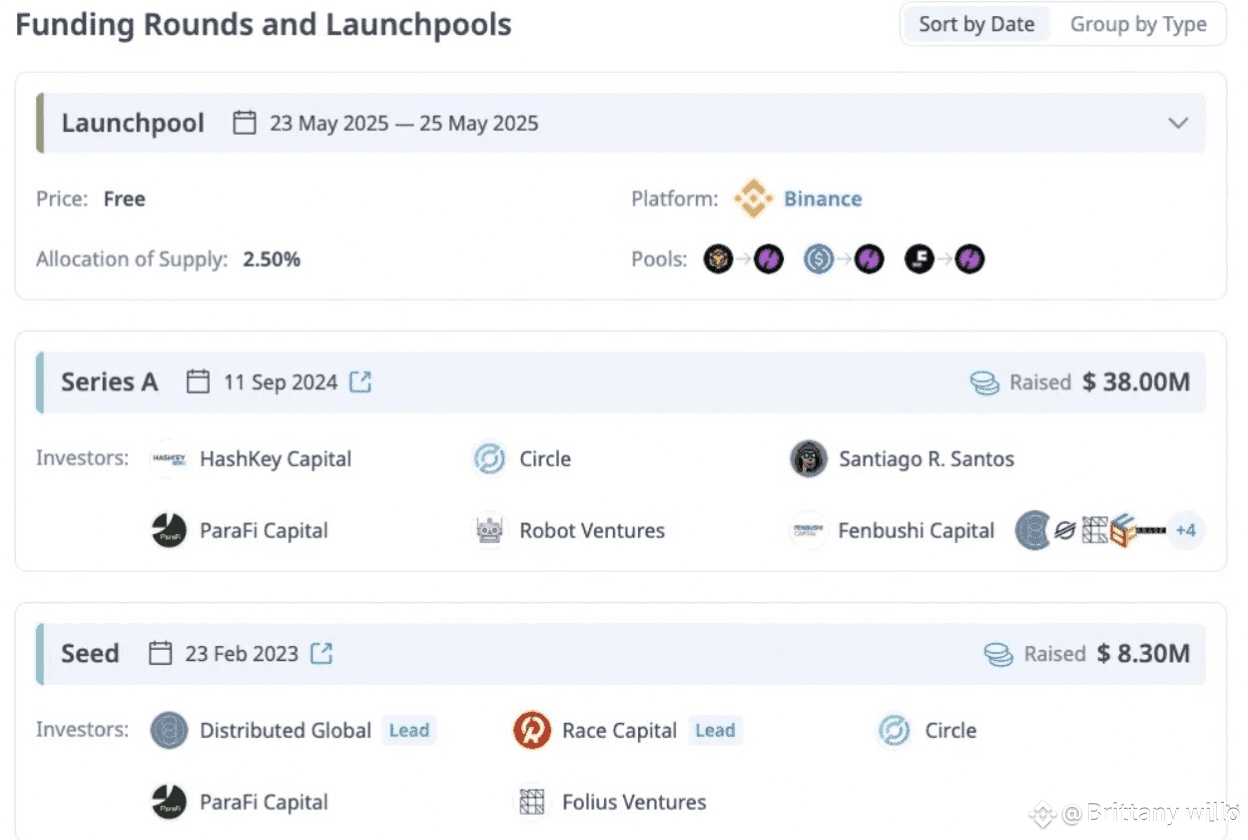
Task: Show the +4 additional Series A investors
Action: pos(1185,530)
